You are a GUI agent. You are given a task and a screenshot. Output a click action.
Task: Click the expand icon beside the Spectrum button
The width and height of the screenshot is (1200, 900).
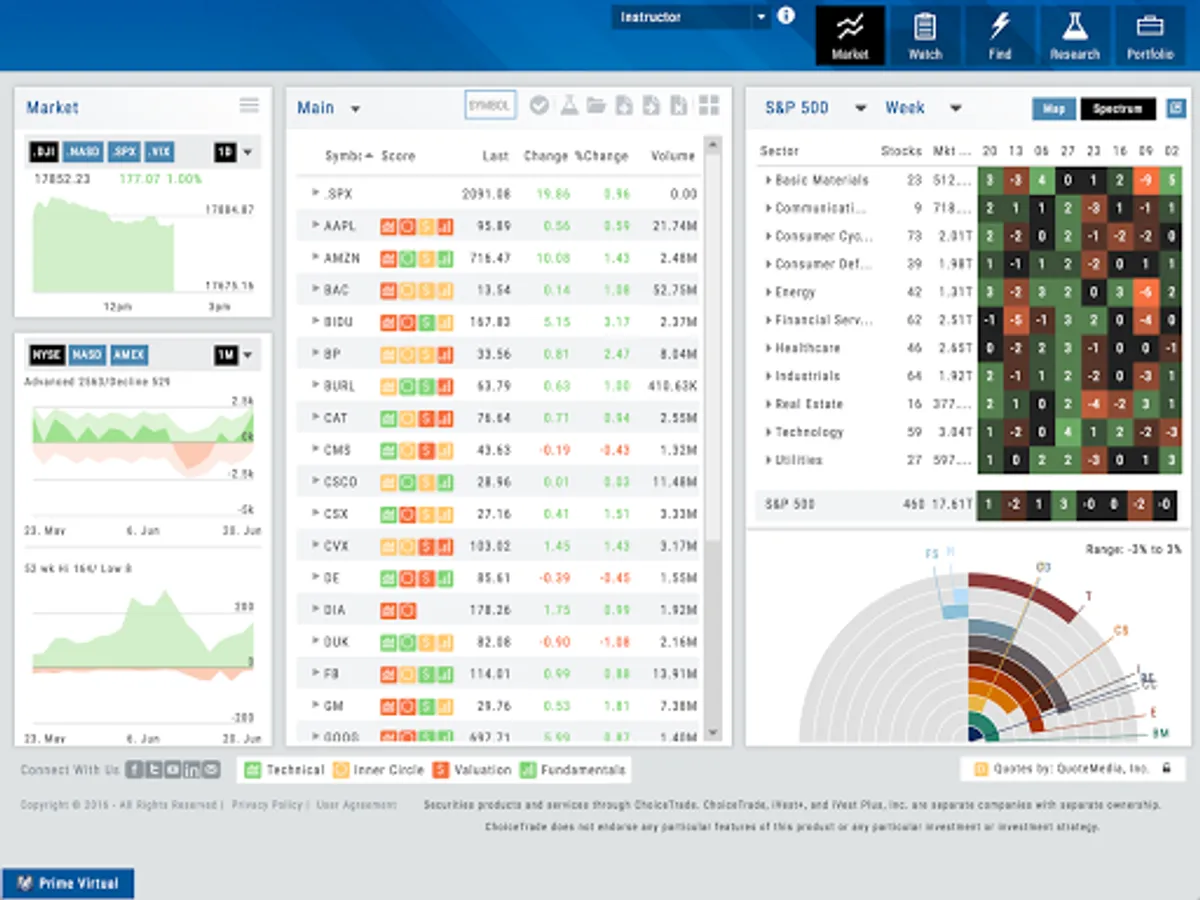tap(1176, 108)
